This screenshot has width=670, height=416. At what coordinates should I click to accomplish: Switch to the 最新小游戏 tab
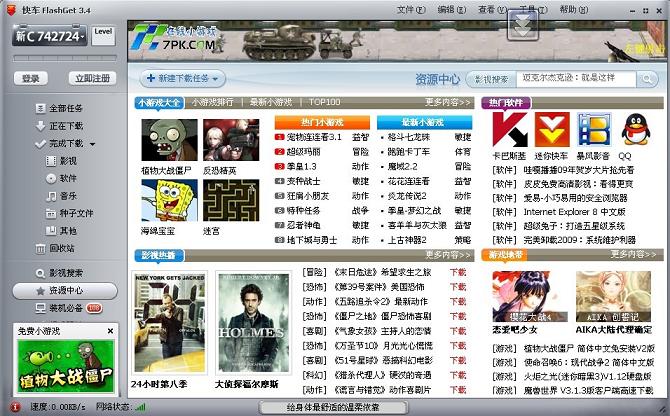271,103
